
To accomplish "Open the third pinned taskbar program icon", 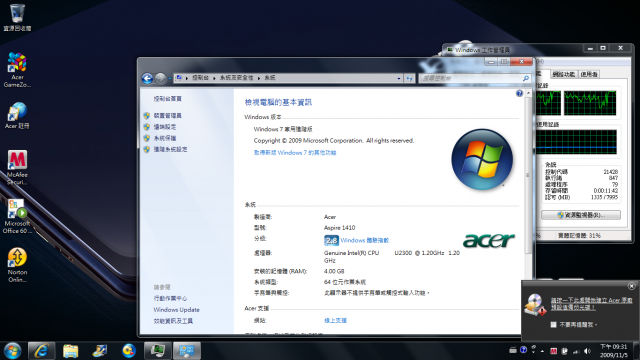I will point(100,351).
